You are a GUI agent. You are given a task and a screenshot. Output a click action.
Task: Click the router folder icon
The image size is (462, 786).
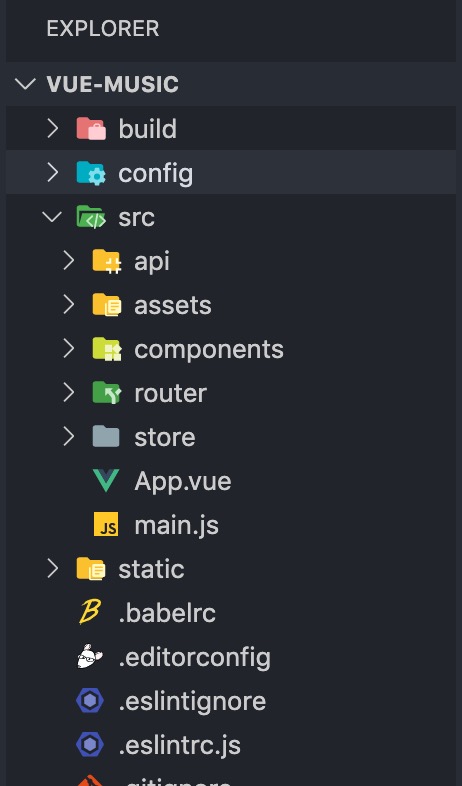coord(107,393)
